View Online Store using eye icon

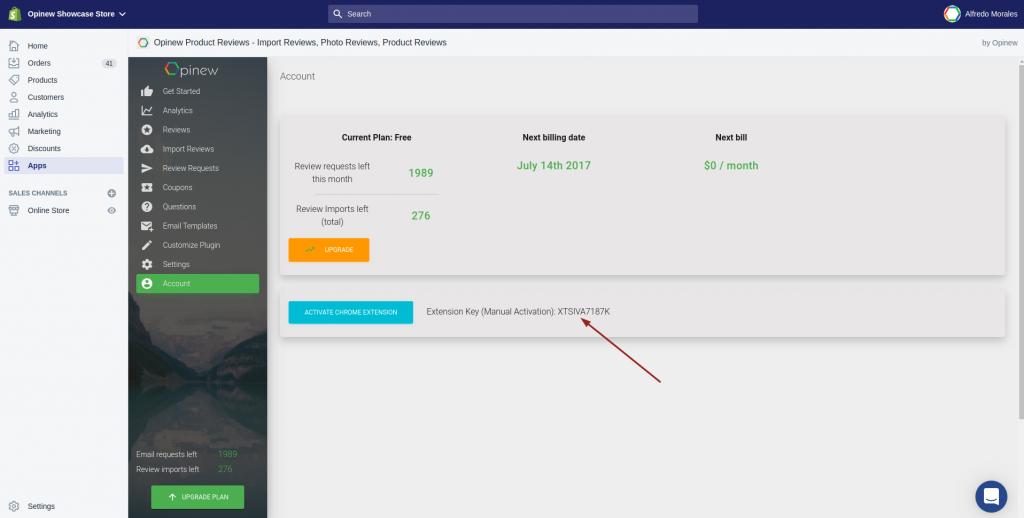tap(112, 210)
